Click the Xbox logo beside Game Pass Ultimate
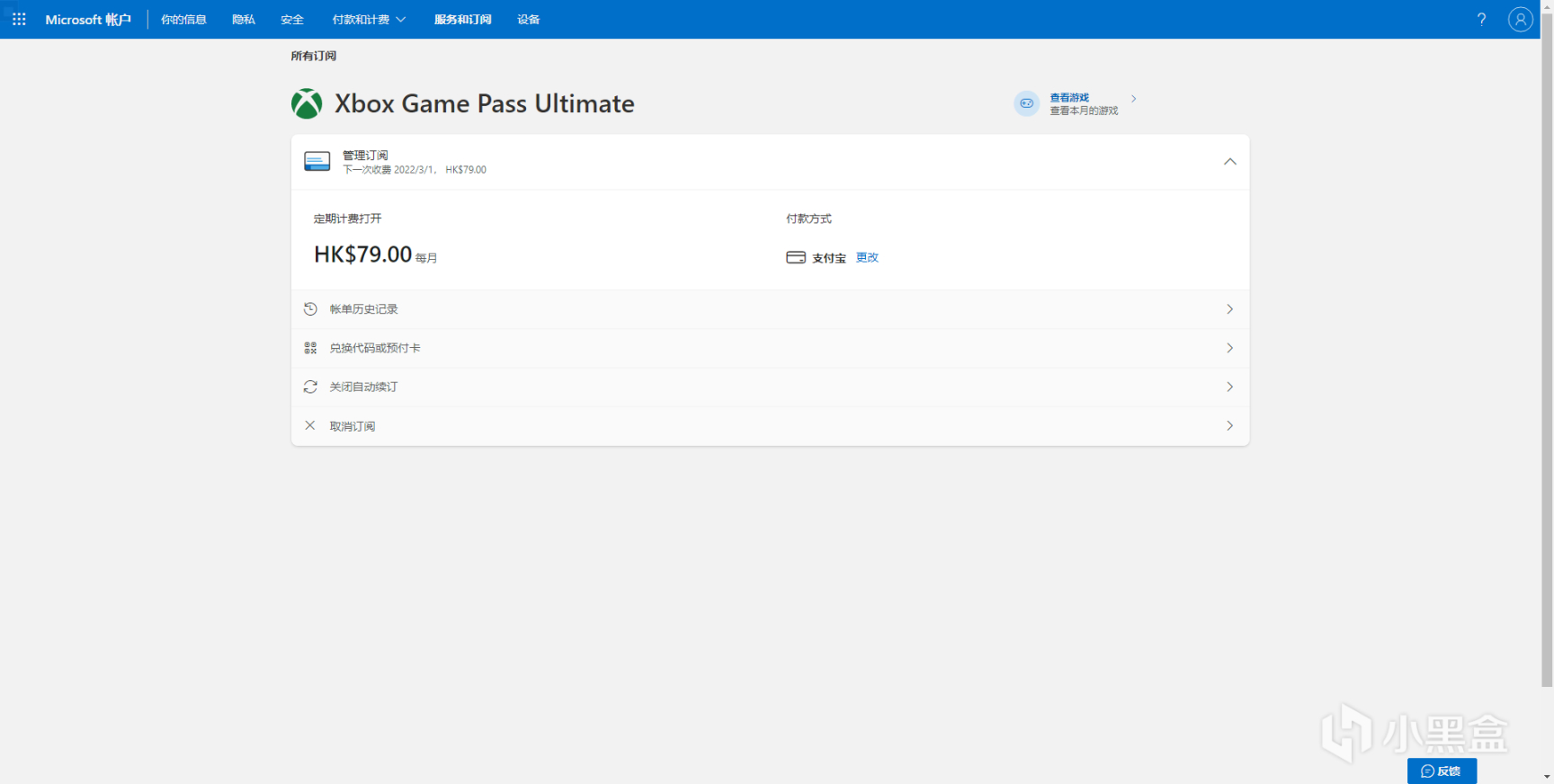 point(307,103)
